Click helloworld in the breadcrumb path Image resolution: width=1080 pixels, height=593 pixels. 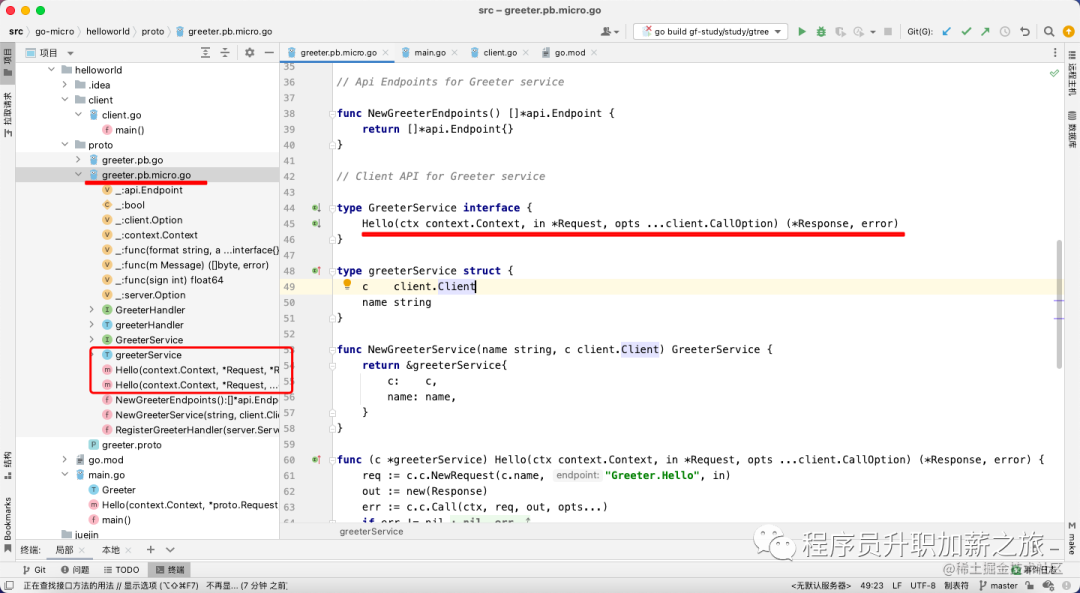click(108, 32)
